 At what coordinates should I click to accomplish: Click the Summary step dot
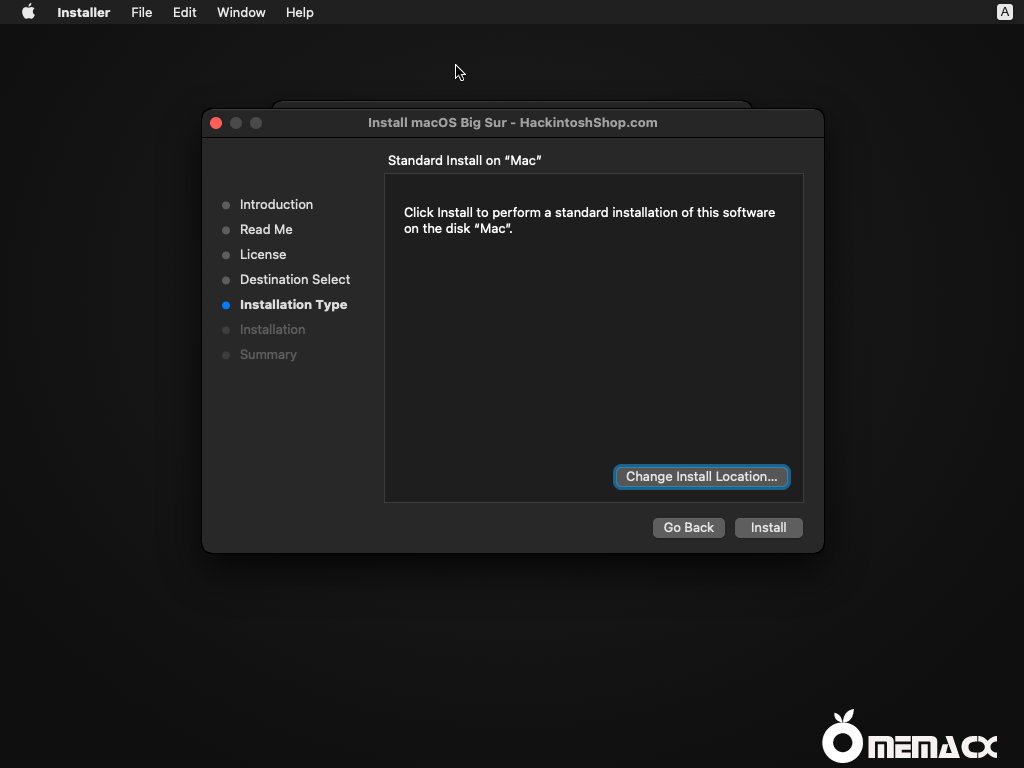click(225, 355)
